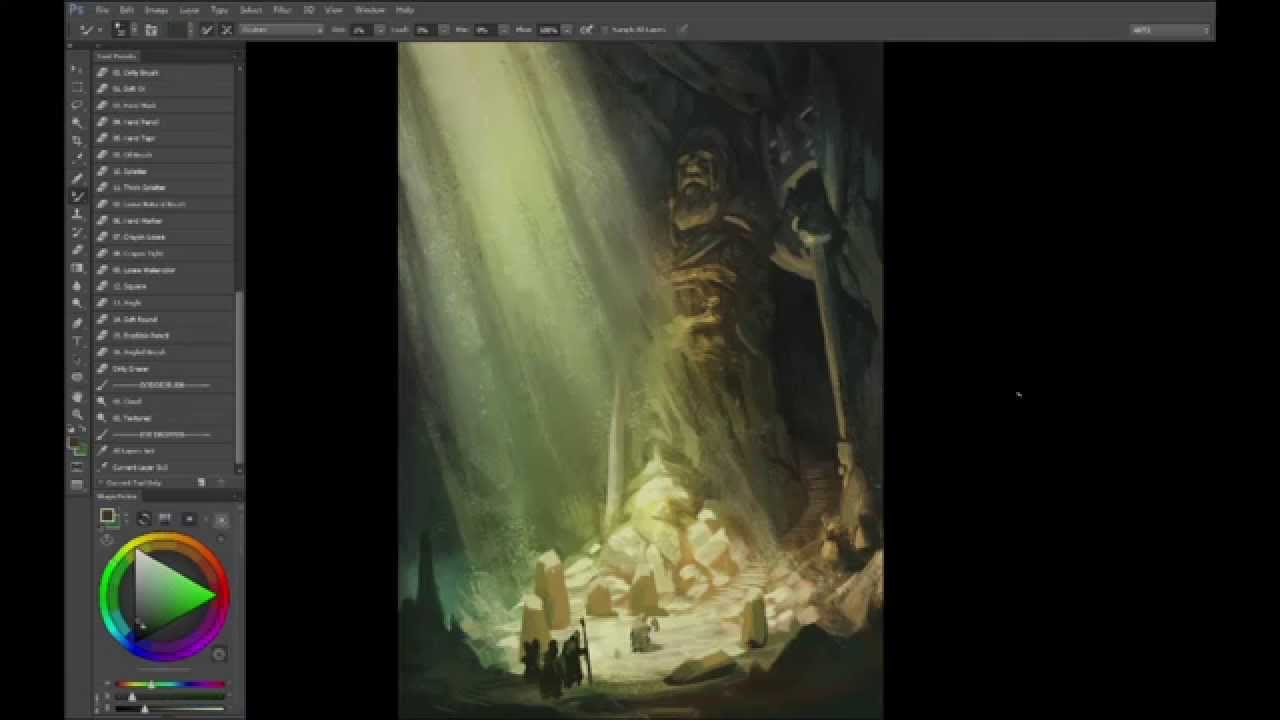This screenshot has width=1280, height=720.
Task: Select the Gradient tool
Action: click(77, 268)
